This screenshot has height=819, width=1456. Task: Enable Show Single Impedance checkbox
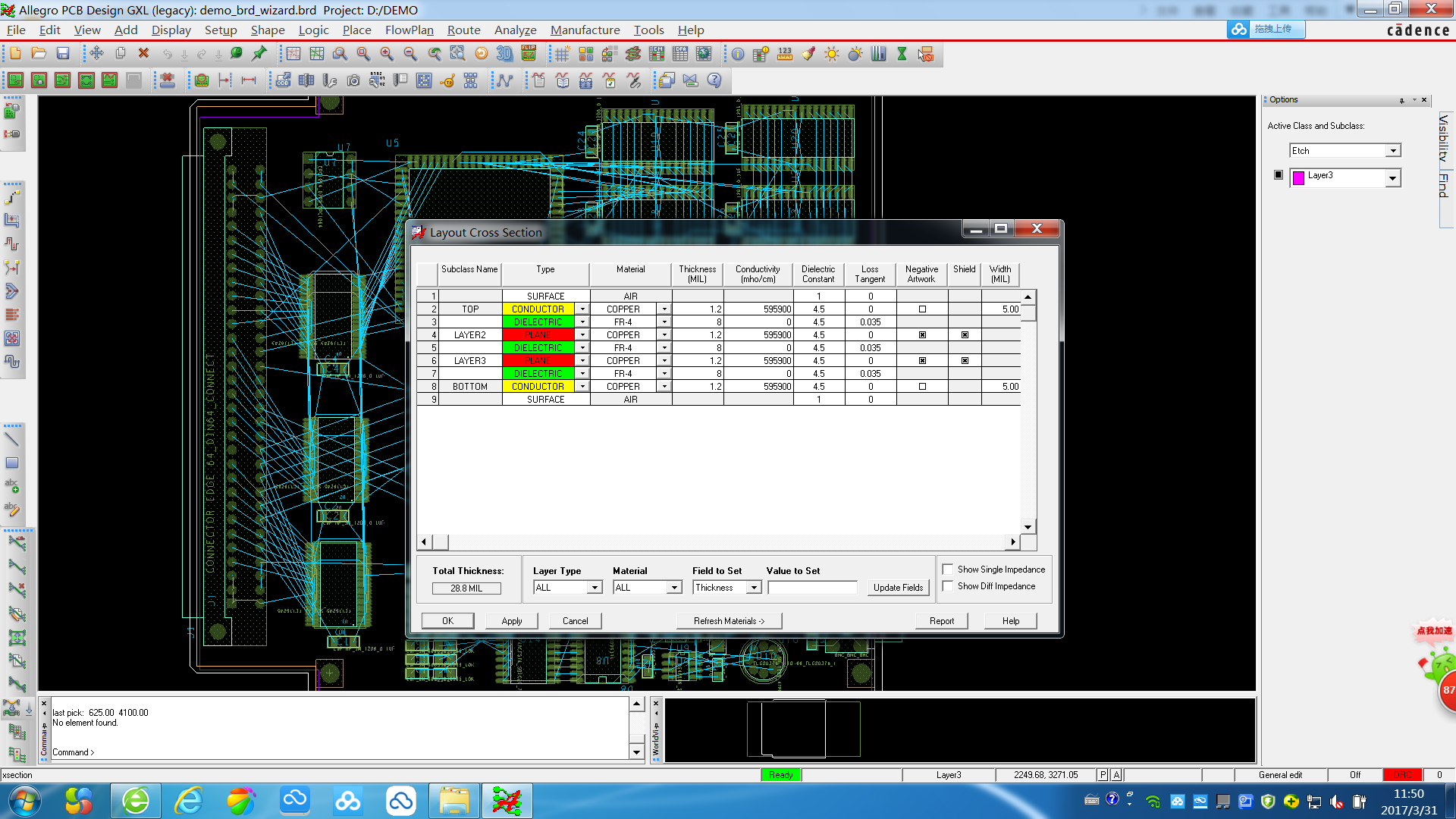(x=948, y=570)
